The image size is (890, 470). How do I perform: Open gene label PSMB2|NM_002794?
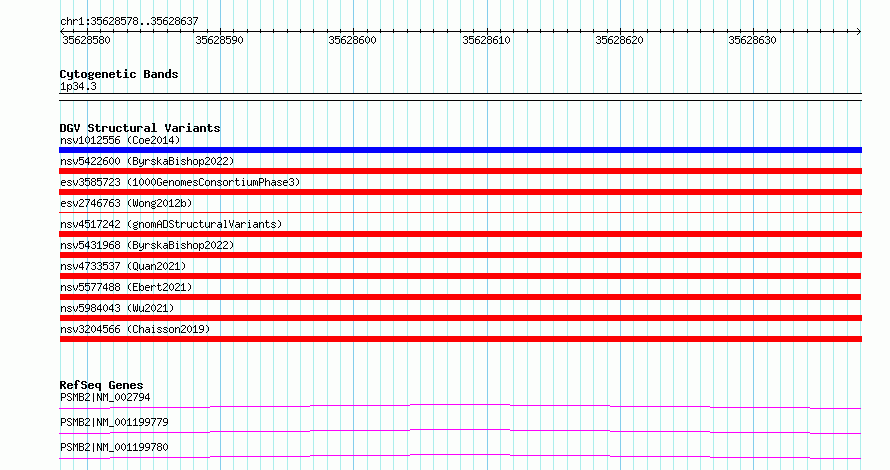[105, 397]
